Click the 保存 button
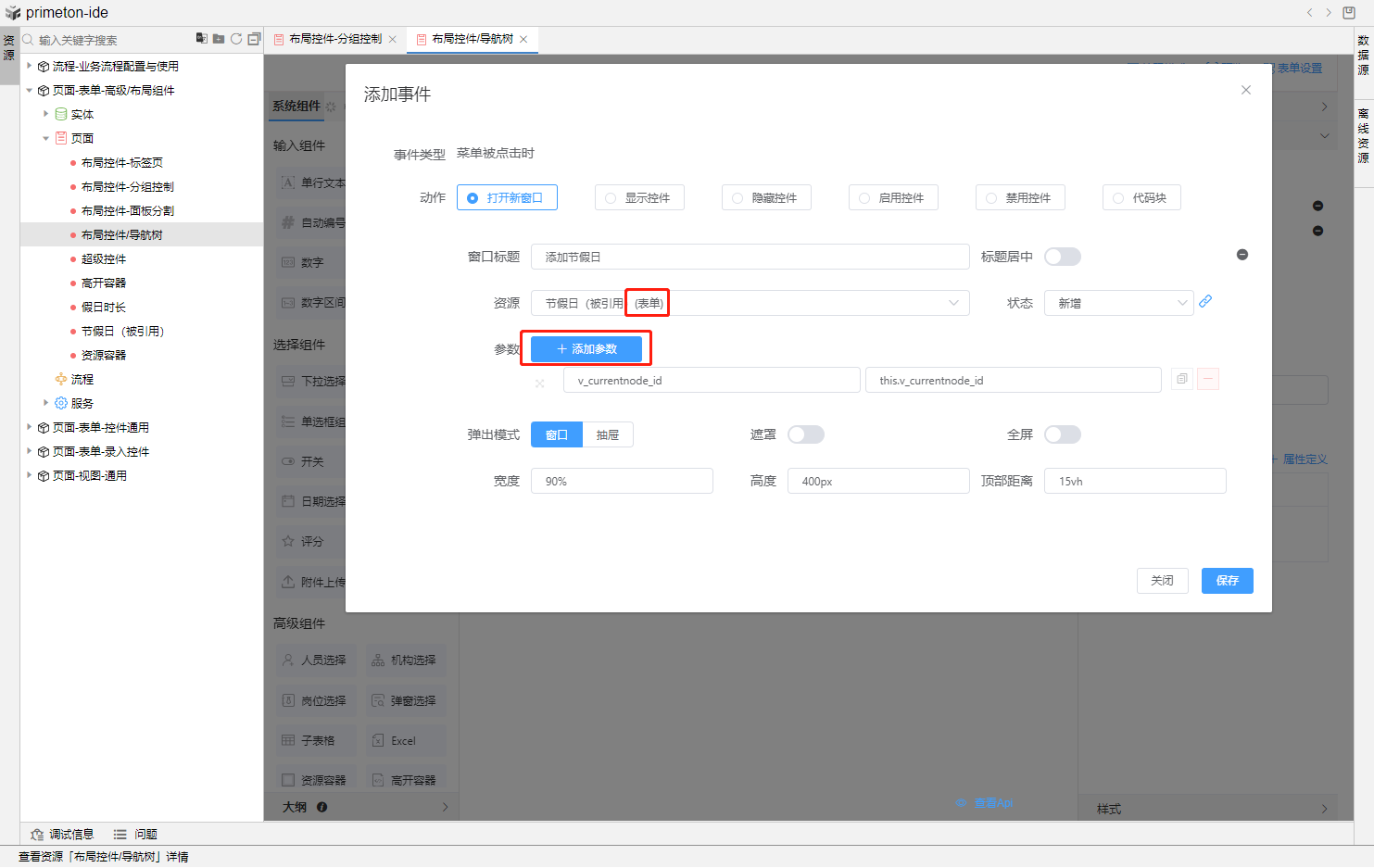Screen dimensions: 1374x868 (x=1227, y=581)
